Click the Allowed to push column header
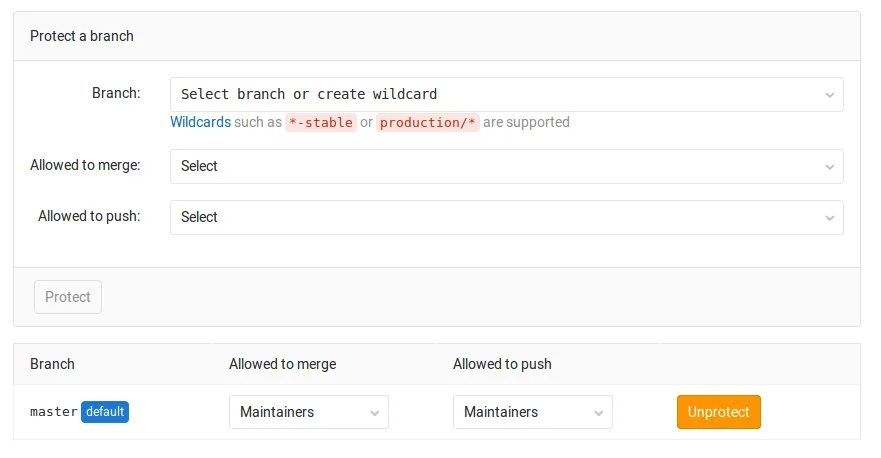This screenshot has width=881, height=458. pyautogui.click(x=502, y=364)
